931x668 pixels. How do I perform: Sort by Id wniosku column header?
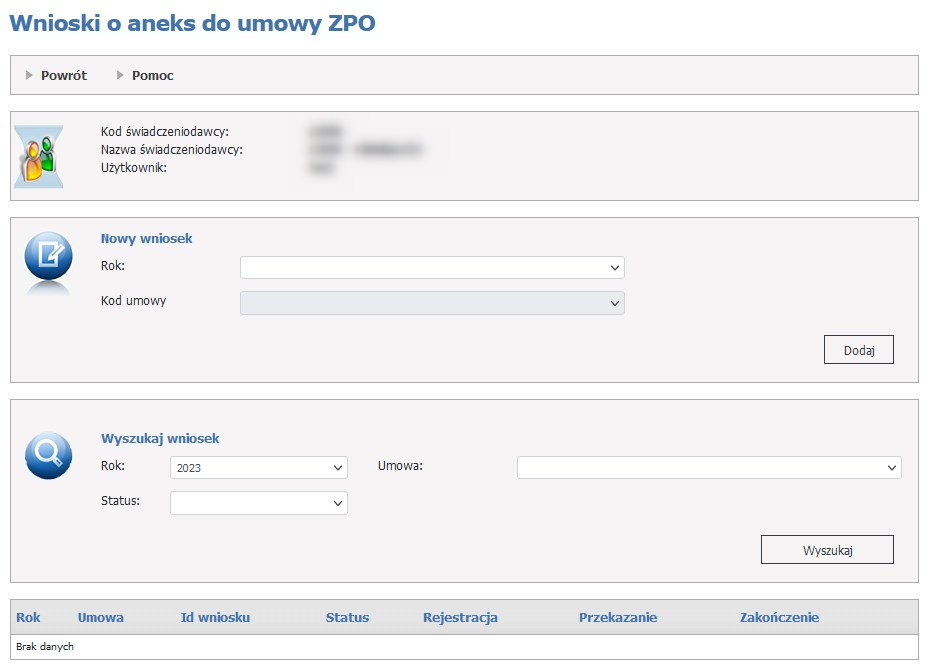tap(215, 617)
